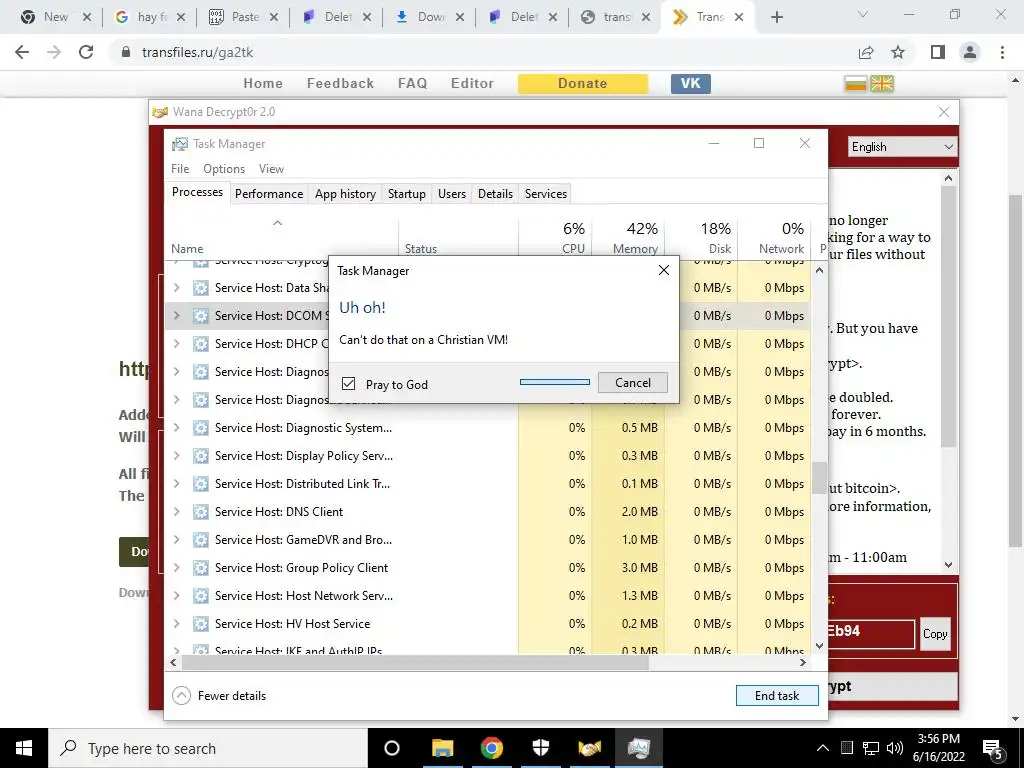Screen dimensions: 1024x768
Task: Open Task Manager Options menu
Action: (224, 168)
